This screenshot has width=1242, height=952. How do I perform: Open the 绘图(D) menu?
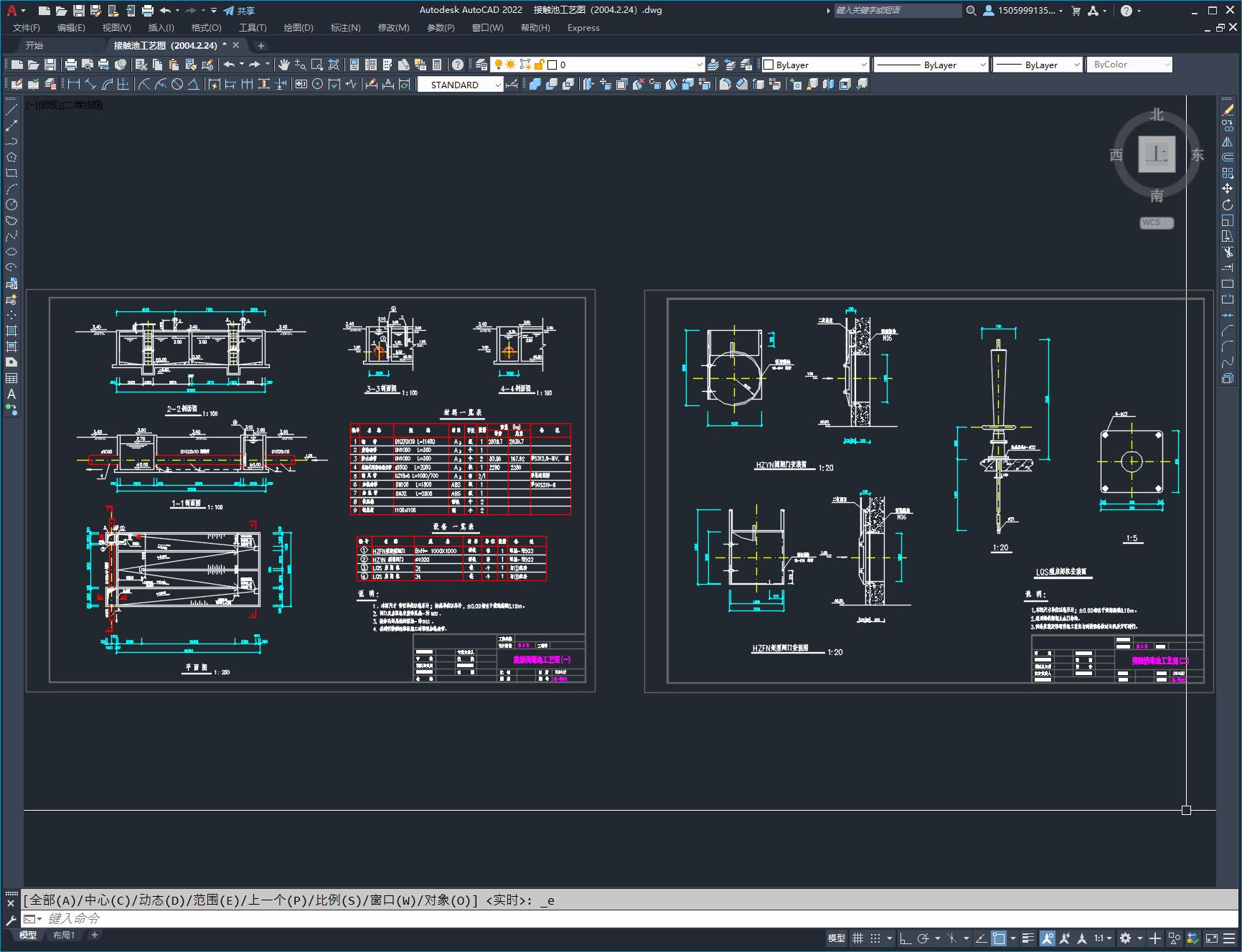298,28
